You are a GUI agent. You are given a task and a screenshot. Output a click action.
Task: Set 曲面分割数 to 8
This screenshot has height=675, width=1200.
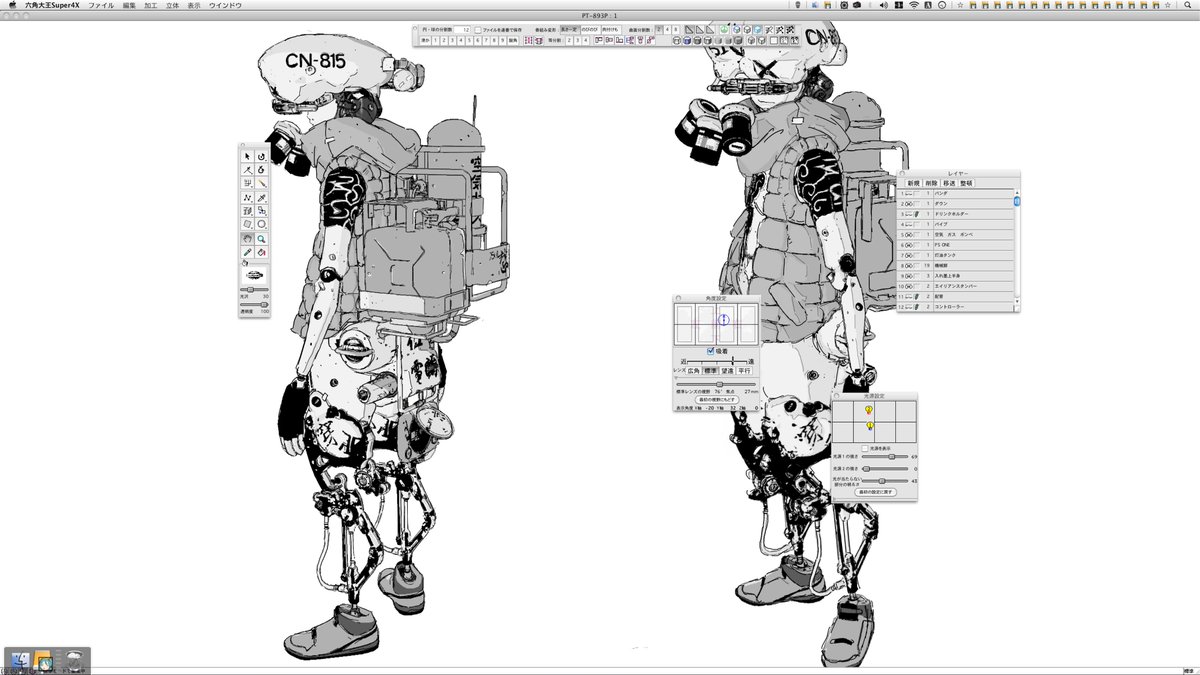(675, 30)
